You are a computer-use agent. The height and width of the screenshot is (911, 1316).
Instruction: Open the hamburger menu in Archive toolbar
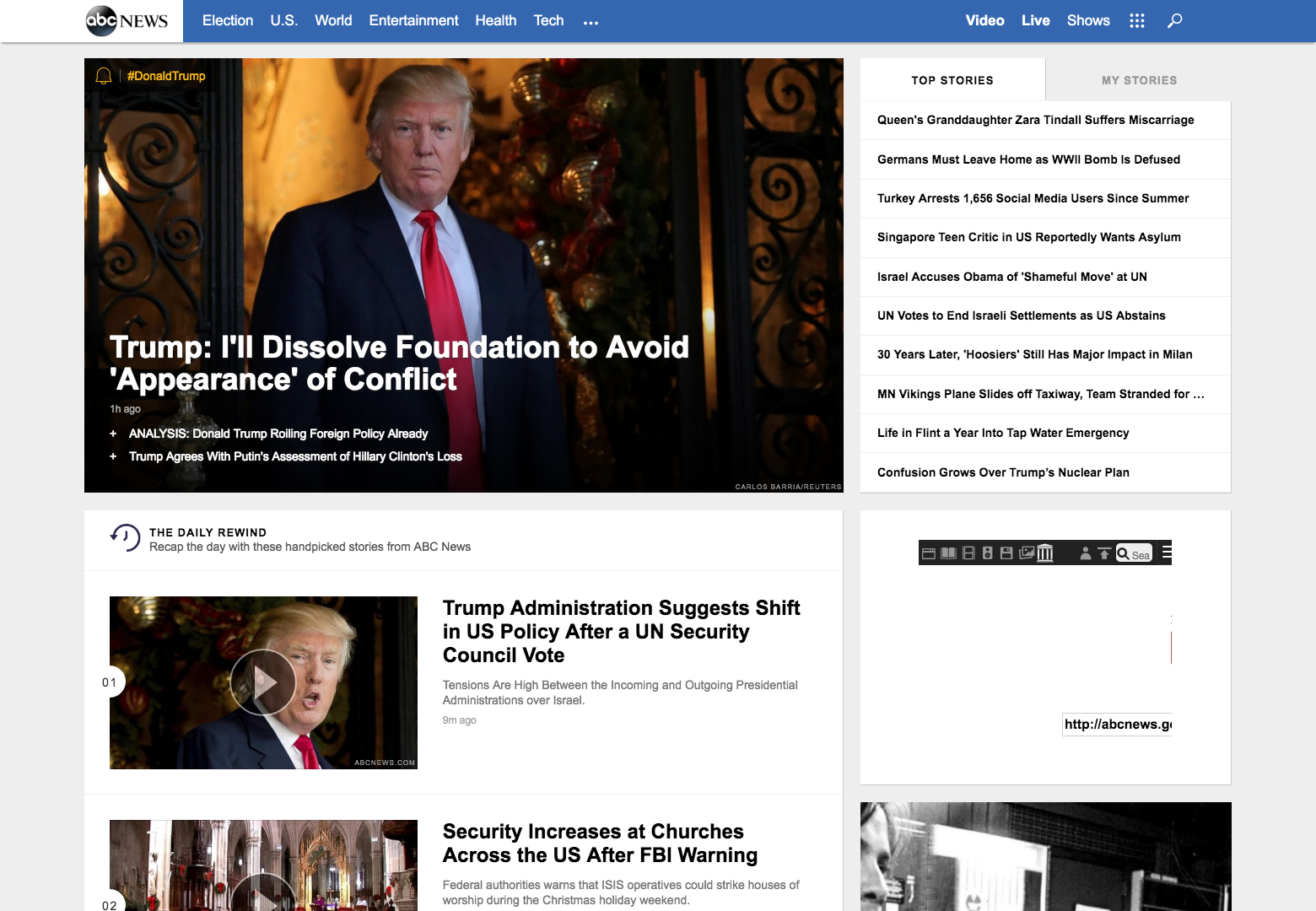point(1167,553)
